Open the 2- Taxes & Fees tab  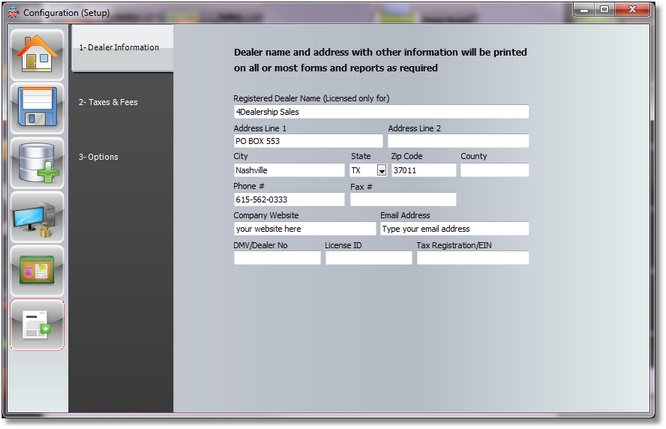tap(108, 102)
